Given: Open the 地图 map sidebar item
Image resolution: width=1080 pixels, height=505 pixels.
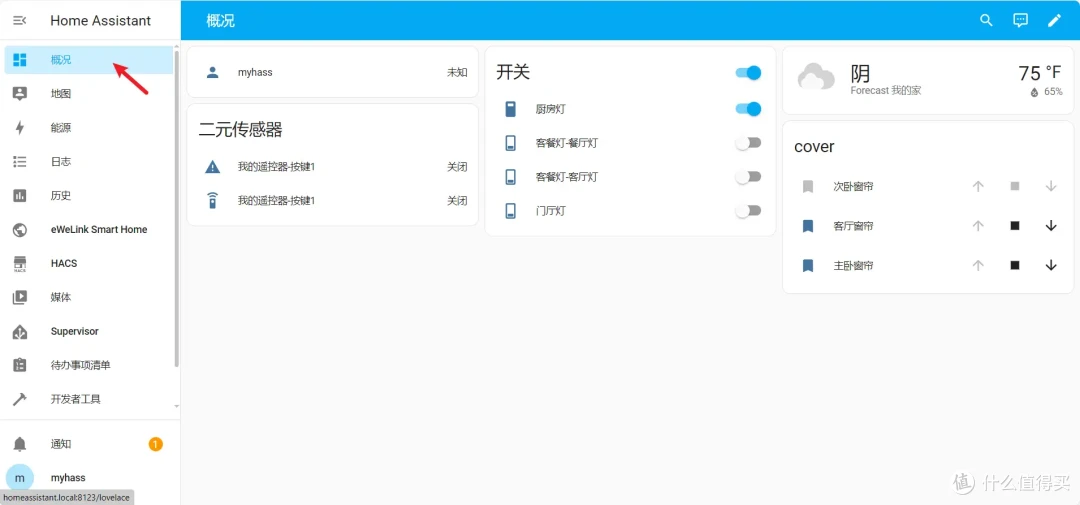Looking at the screenshot, I should (x=89, y=94).
